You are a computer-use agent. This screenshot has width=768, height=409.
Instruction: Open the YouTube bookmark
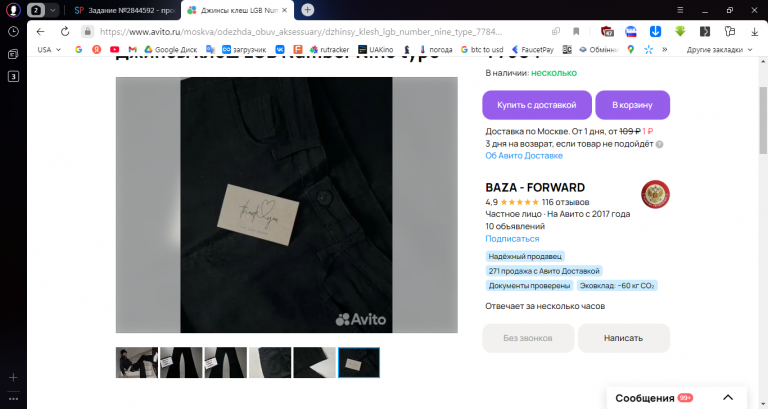pyautogui.click(x=115, y=49)
